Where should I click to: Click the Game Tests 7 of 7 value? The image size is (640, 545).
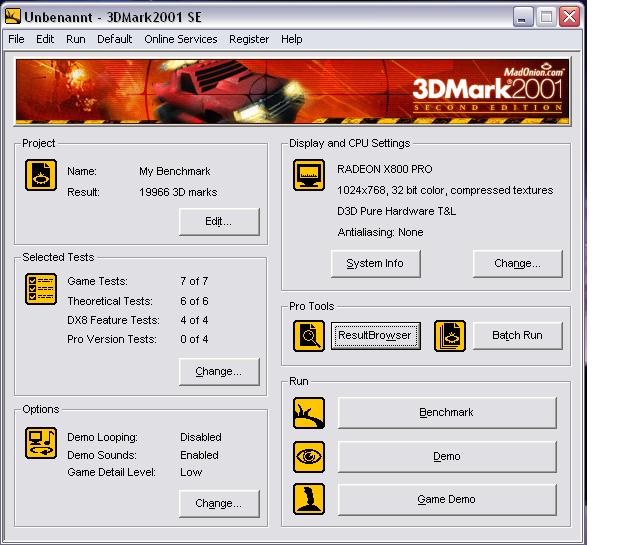coord(194,281)
